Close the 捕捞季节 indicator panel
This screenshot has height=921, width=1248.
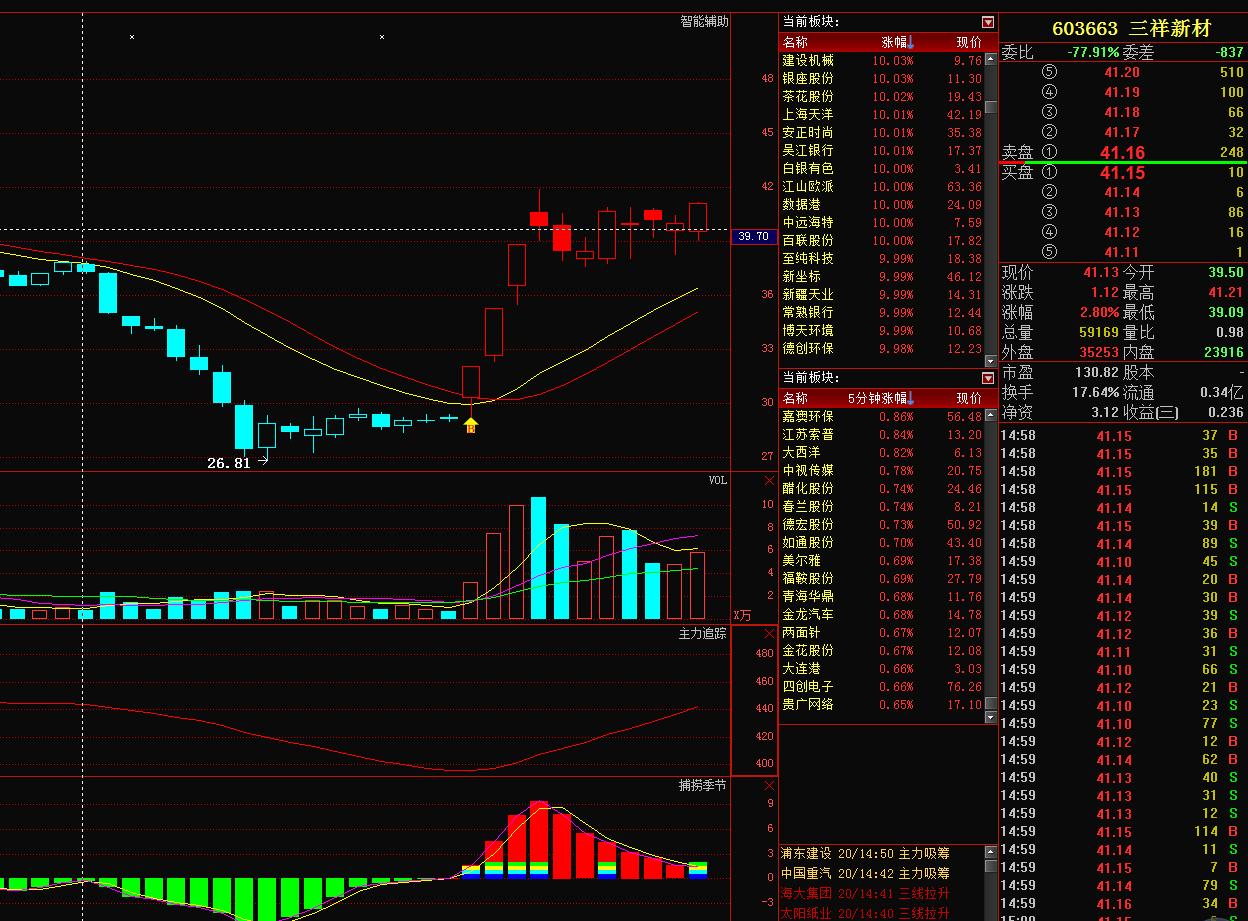[x=769, y=786]
